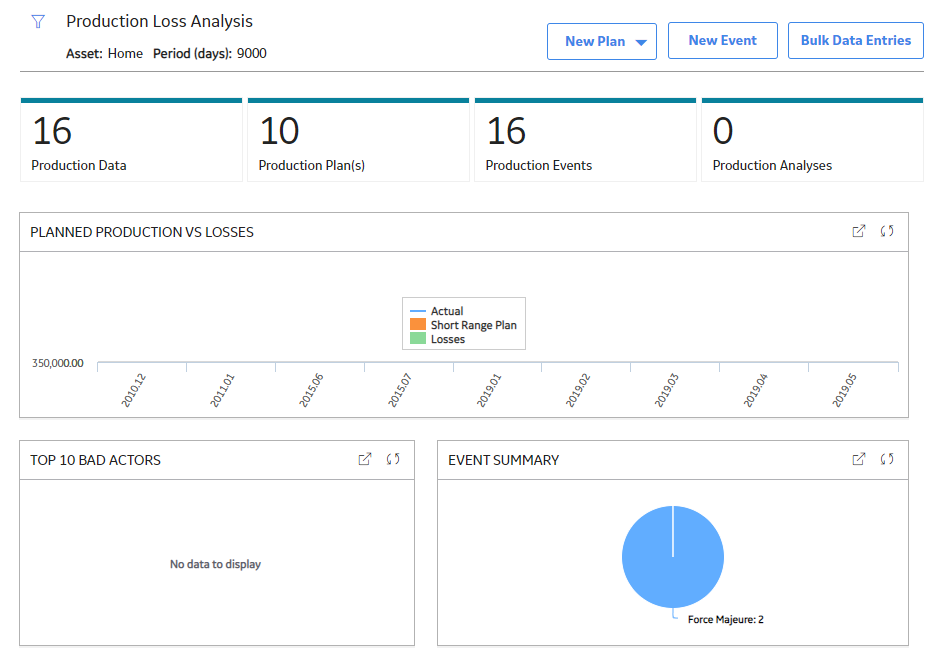The height and width of the screenshot is (654, 944).
Task: Refresh the Event Summary chart
Action: 887,459
